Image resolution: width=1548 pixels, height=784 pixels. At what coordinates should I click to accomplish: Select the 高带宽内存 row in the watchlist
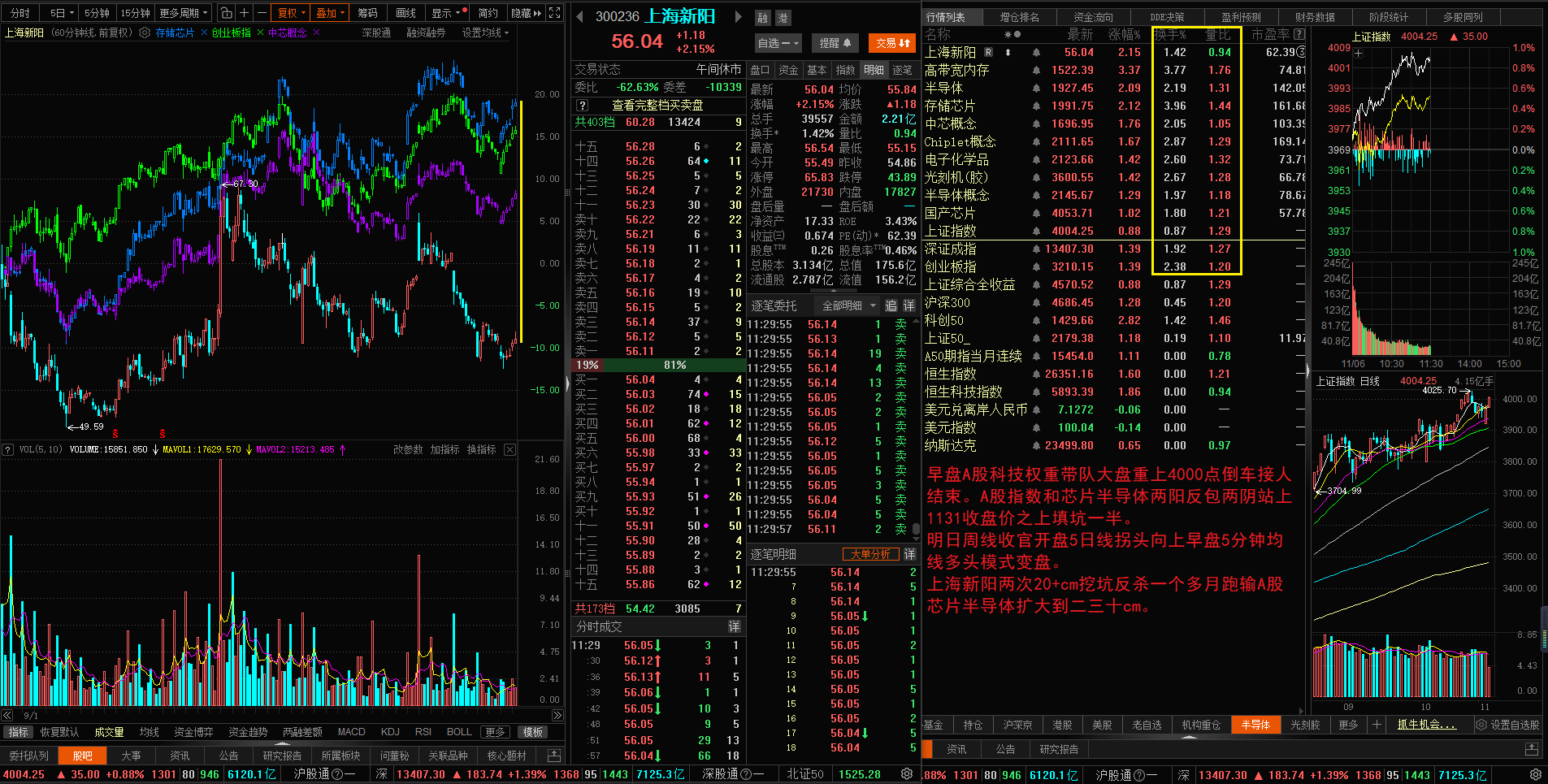point(1113,70)
